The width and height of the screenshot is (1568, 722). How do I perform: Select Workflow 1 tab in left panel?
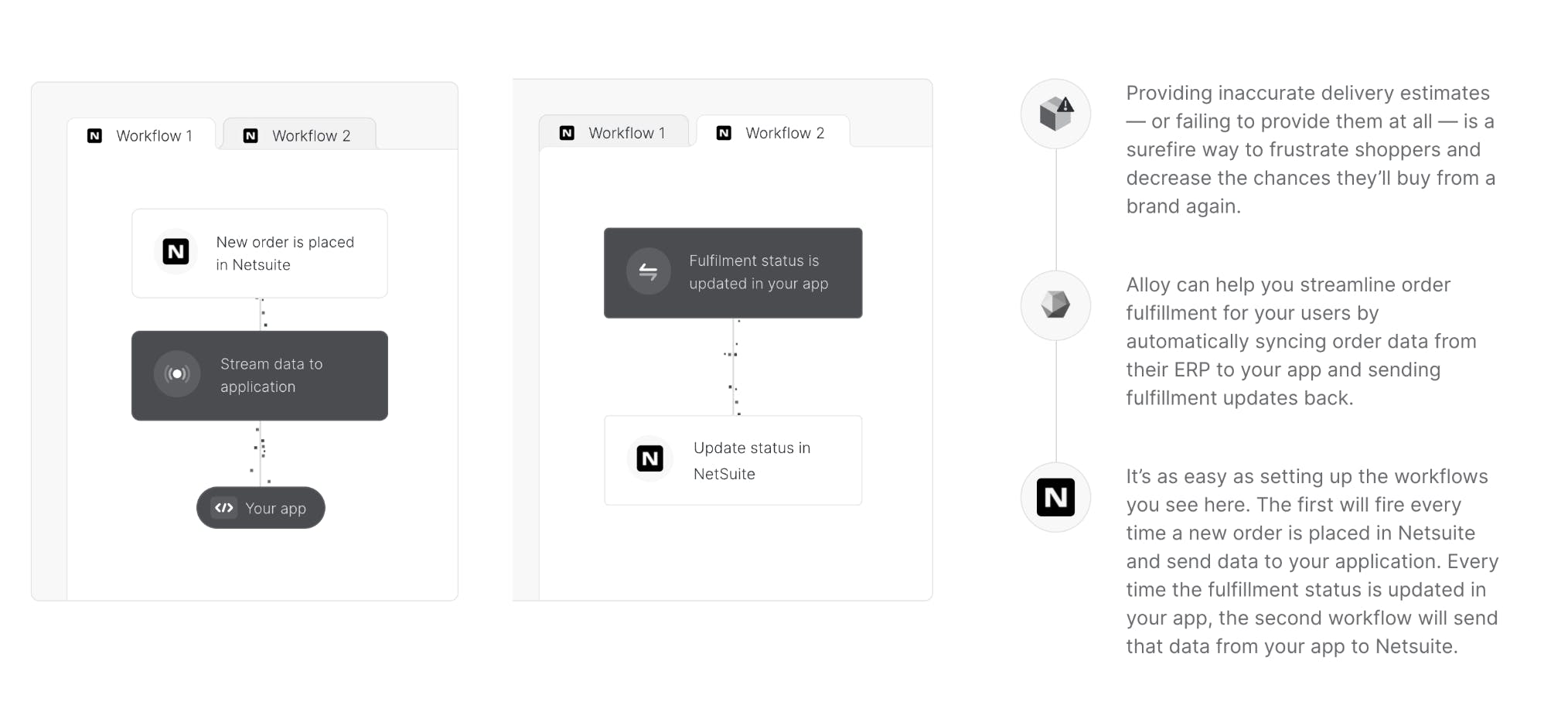[141, 136]
